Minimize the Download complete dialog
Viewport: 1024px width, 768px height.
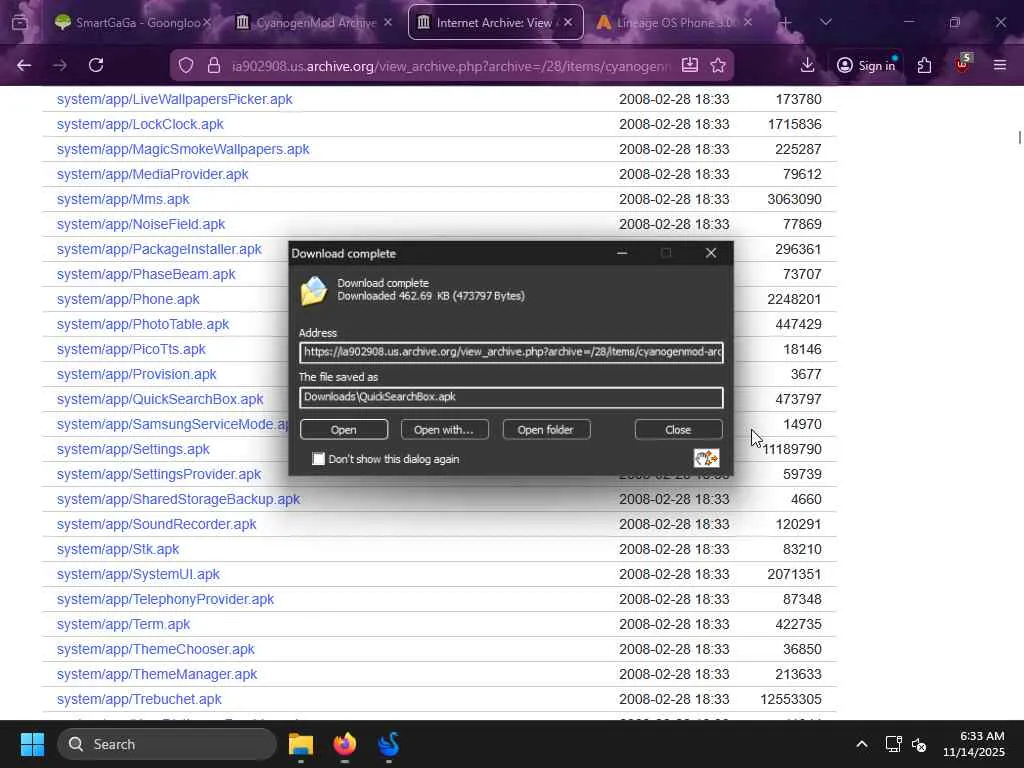coord(622,253)
